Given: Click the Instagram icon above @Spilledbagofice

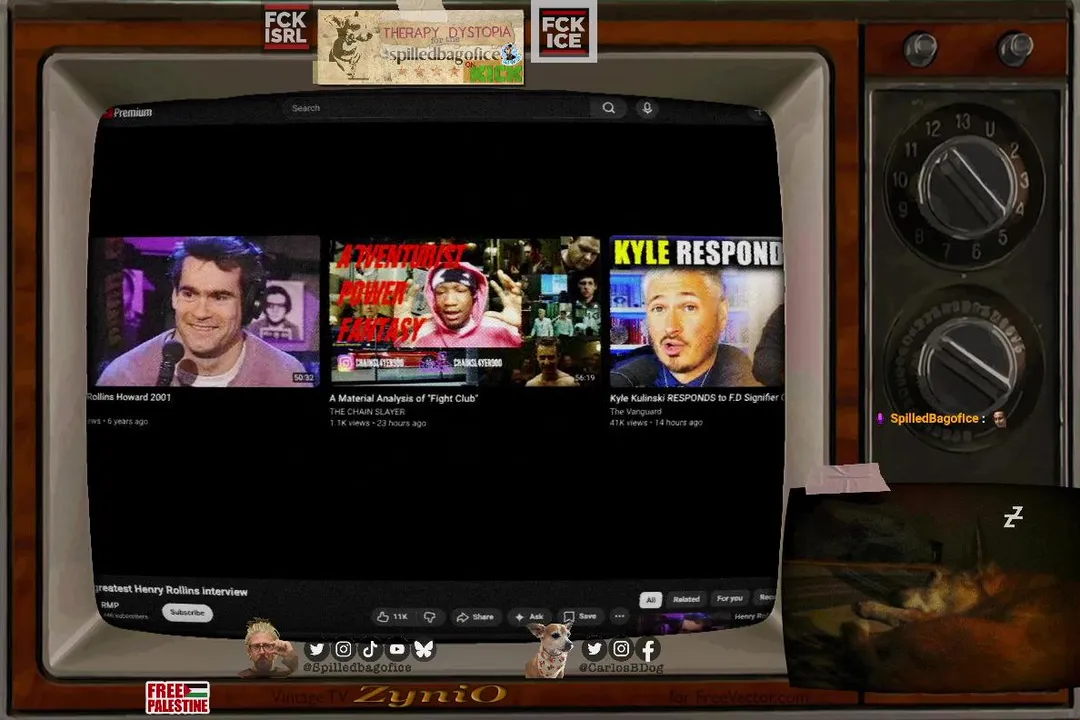Looking at the screenshot, I should [343, 649].
